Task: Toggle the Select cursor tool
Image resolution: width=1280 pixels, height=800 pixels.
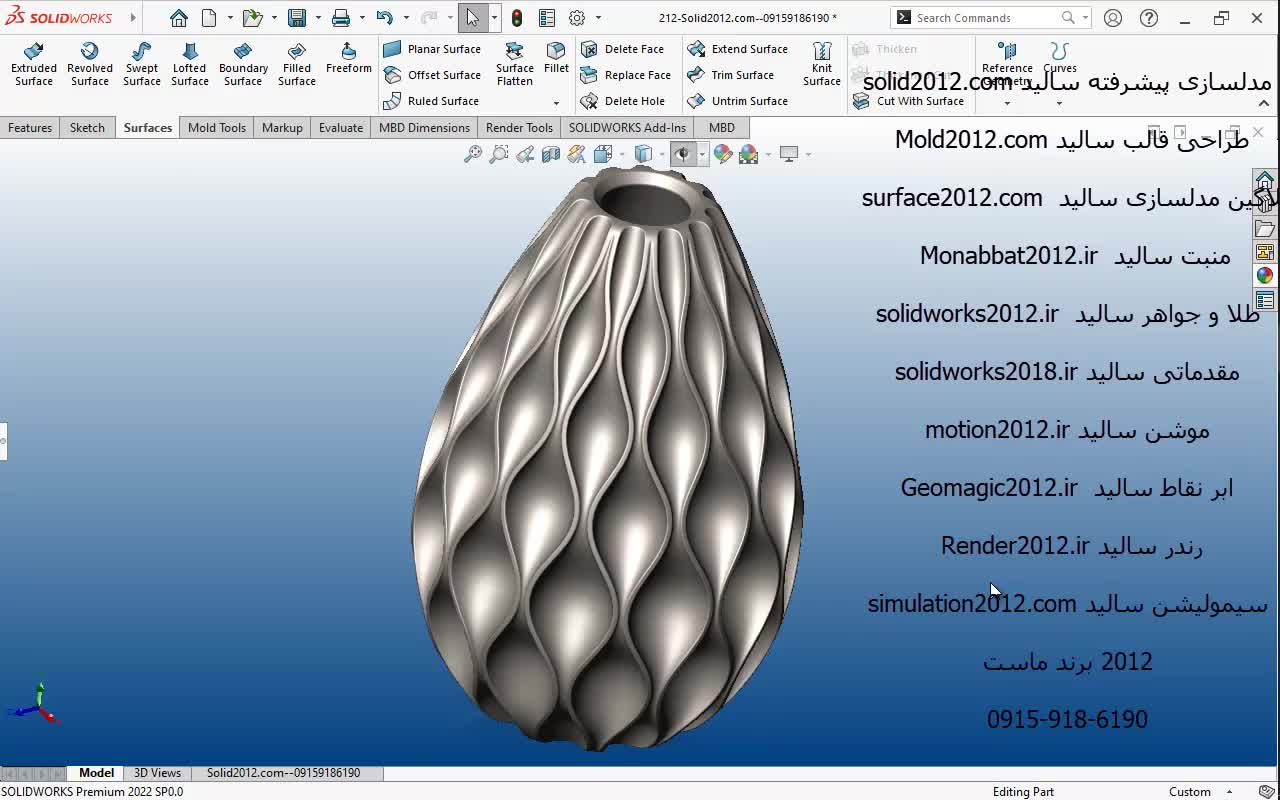Action: coord(472,18)
